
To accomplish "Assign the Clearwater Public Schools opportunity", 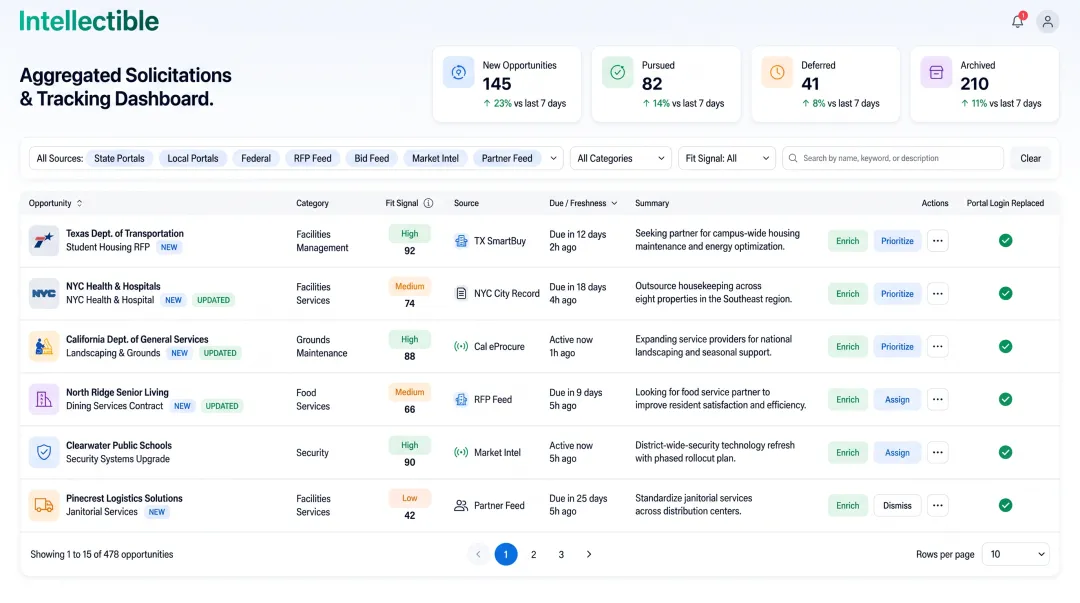I will (x=897, y=452).
